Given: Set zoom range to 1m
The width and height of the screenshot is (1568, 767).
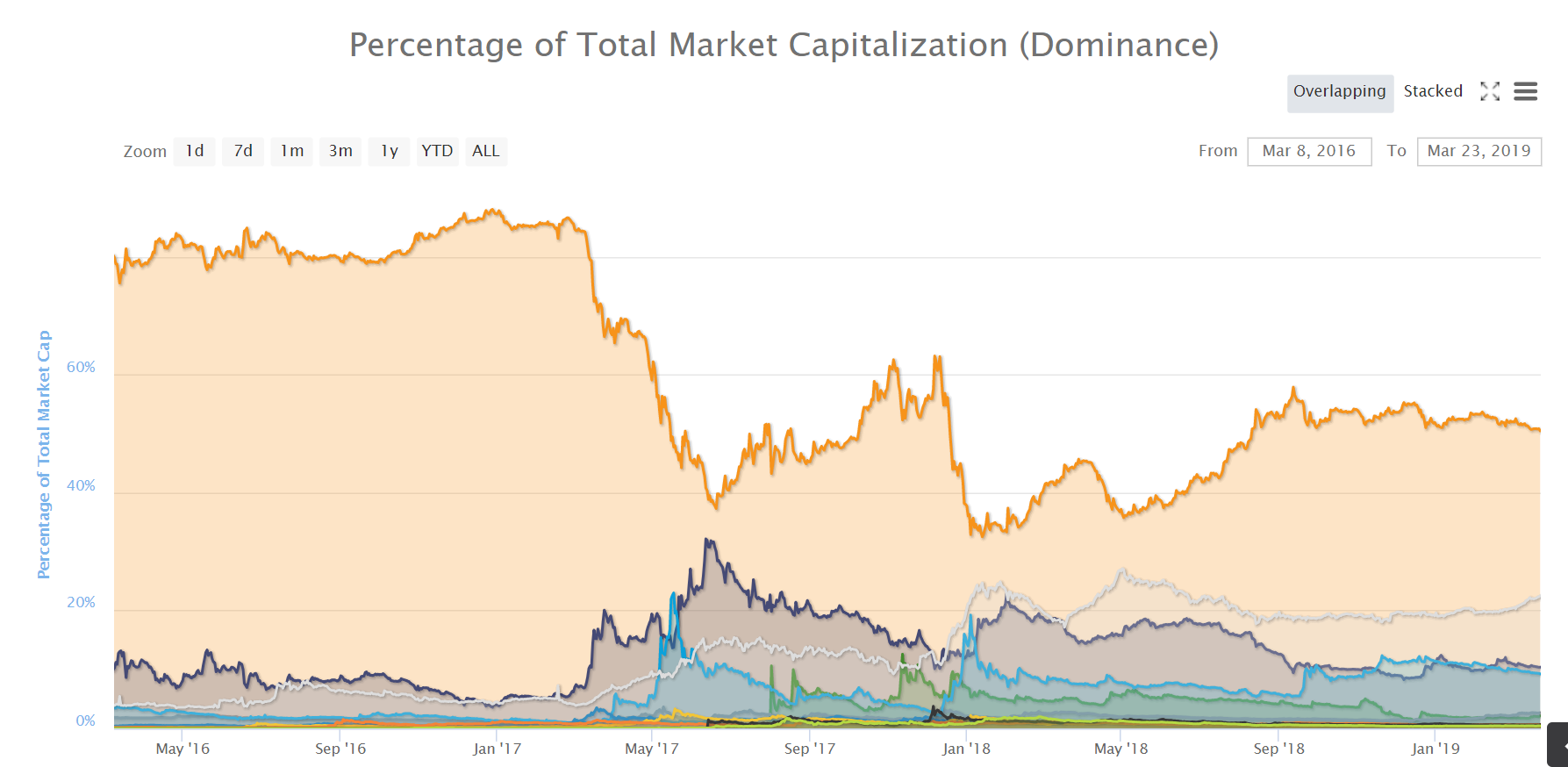Looking at the screenshot, I should pyautogui.click(x=292, y=151).
